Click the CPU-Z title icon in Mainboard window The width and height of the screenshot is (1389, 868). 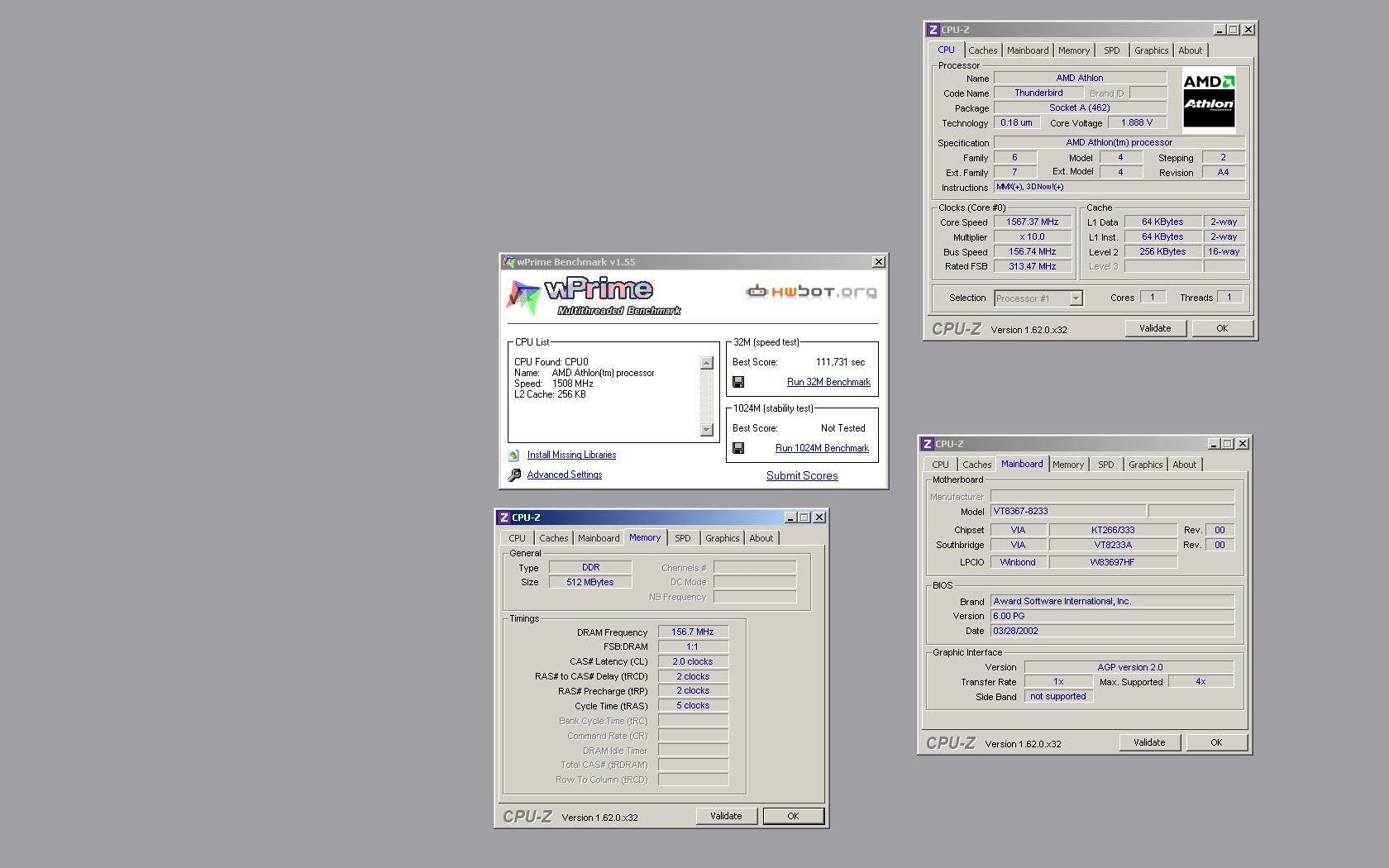[928, 444]
